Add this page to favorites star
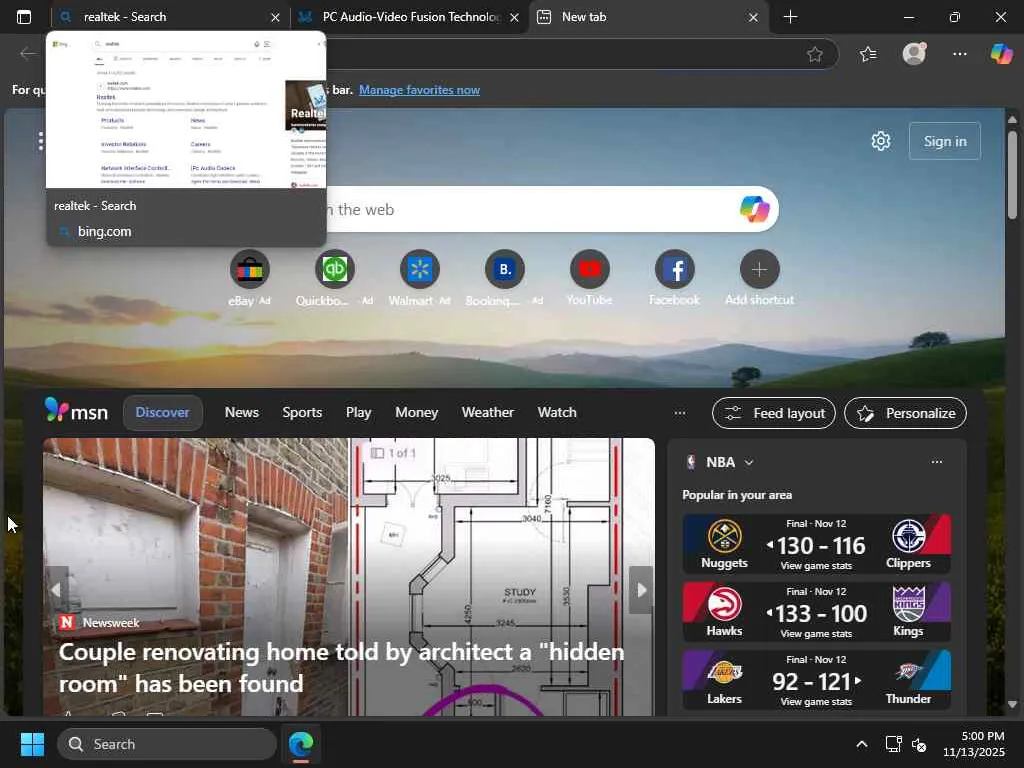1024x768 pixels. (814, 54)
